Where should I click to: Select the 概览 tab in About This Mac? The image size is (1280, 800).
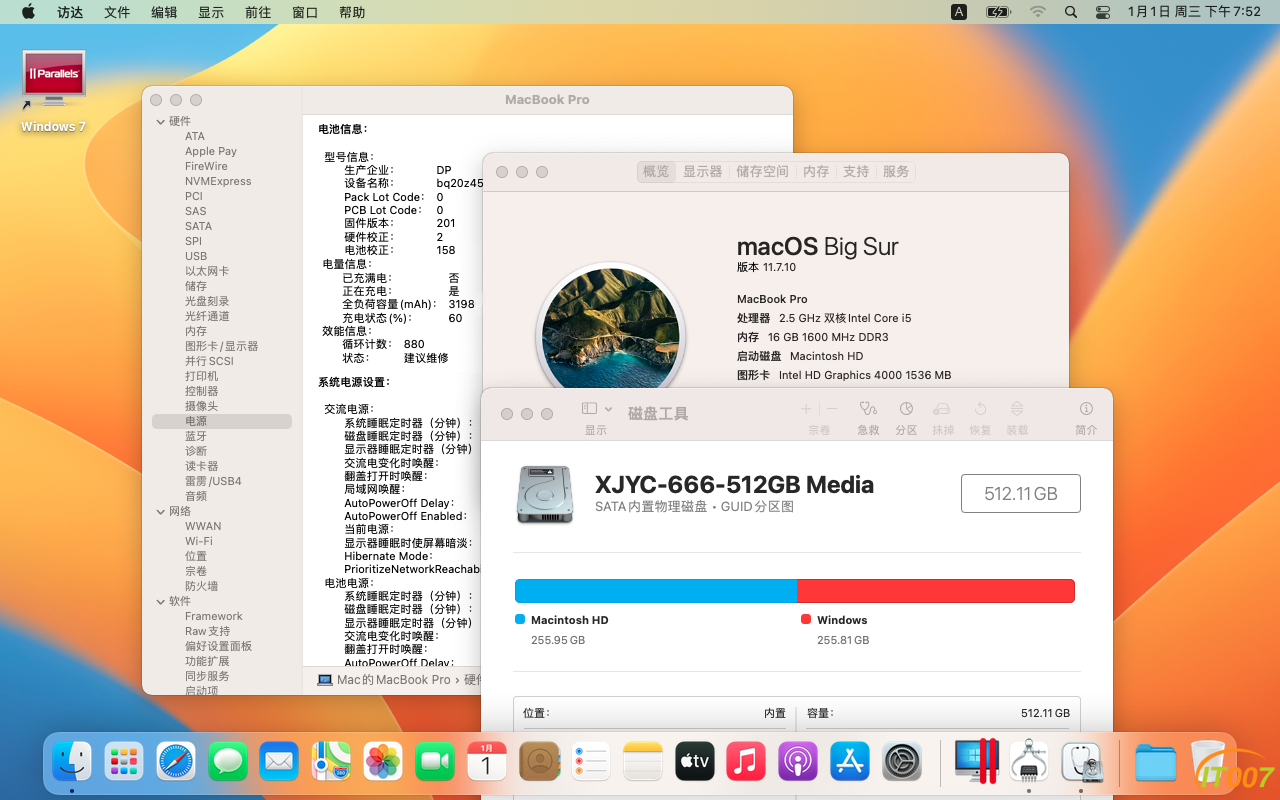(656, 172)
